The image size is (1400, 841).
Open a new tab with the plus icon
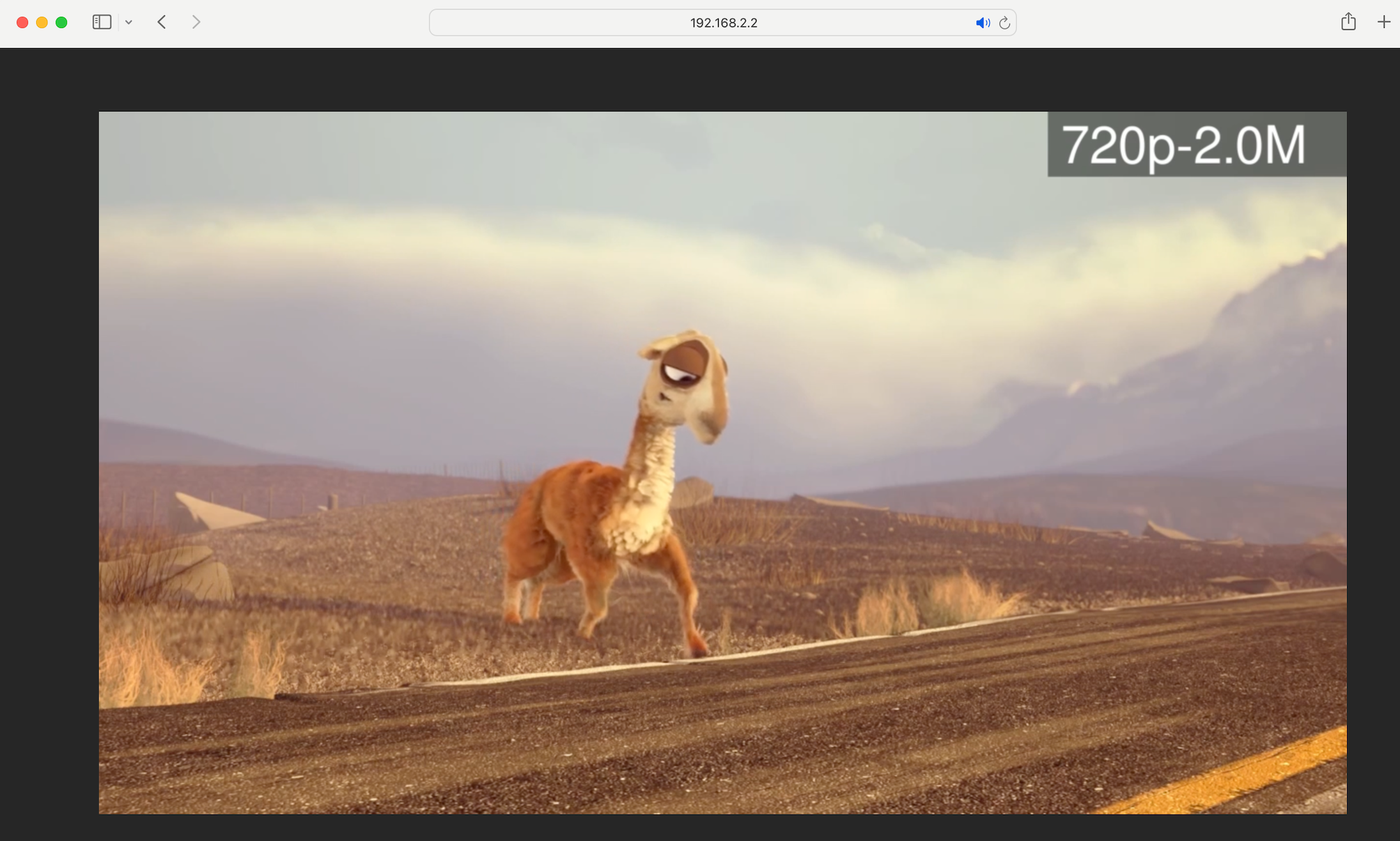click(x=1383, y=22)
